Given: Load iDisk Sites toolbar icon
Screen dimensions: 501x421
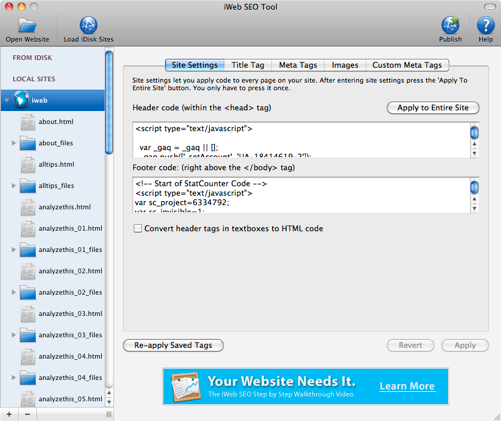Looking at the screenshot, I should pyautogui.click(x=88, y=25).
